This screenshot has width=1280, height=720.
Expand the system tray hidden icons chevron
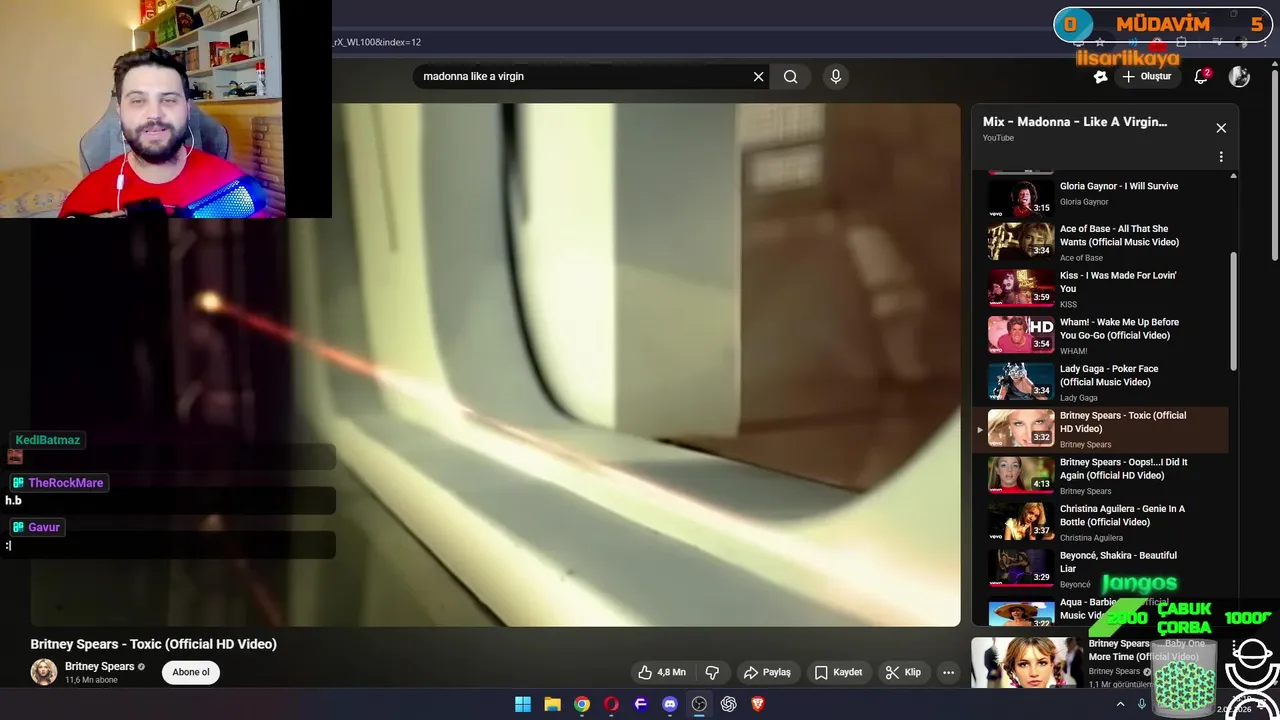pos(1120,705)
